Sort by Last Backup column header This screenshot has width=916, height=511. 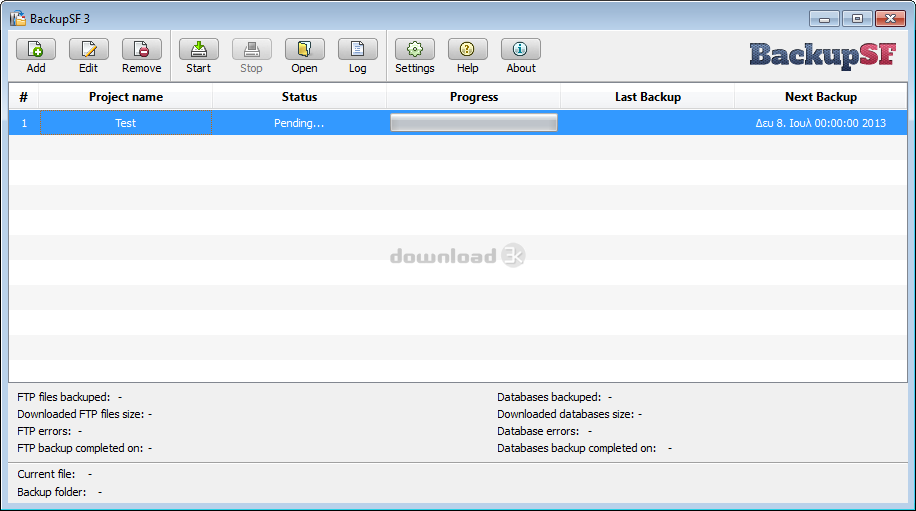647,97
